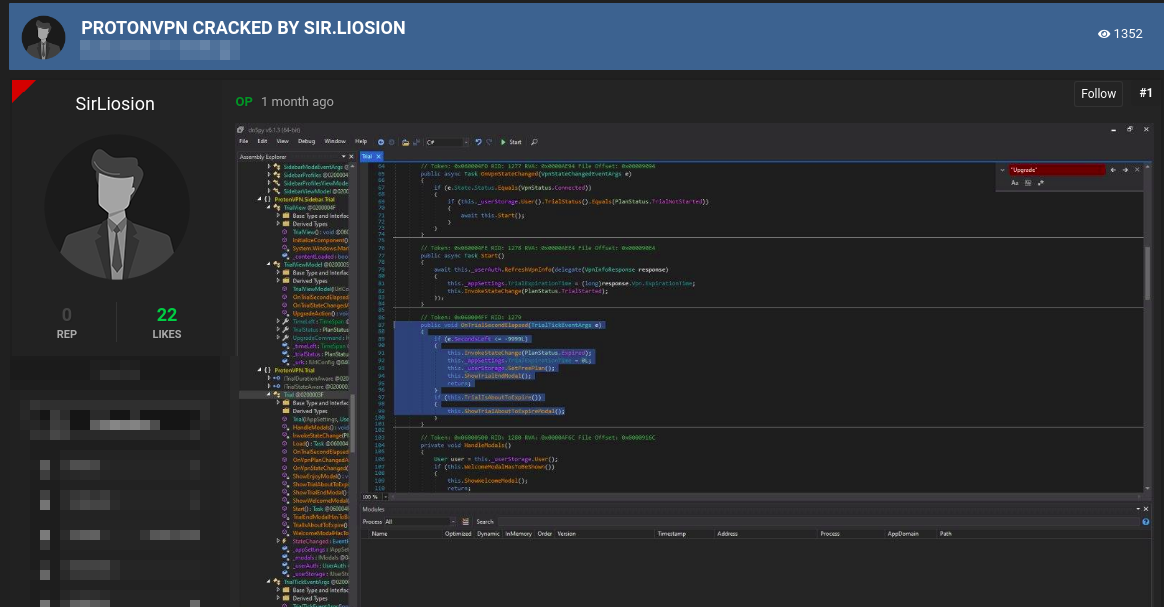Open the small header avatar thumbnail
The image size is (1164, 607).
tap(43, 37)
